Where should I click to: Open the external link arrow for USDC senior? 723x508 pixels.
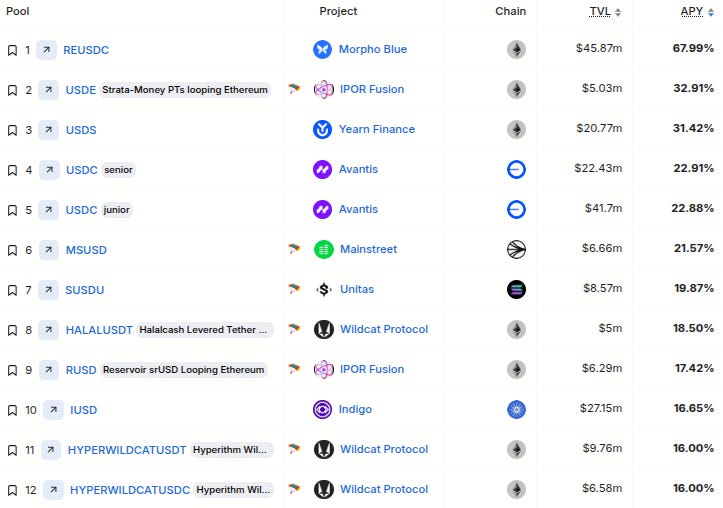[49, 170]
